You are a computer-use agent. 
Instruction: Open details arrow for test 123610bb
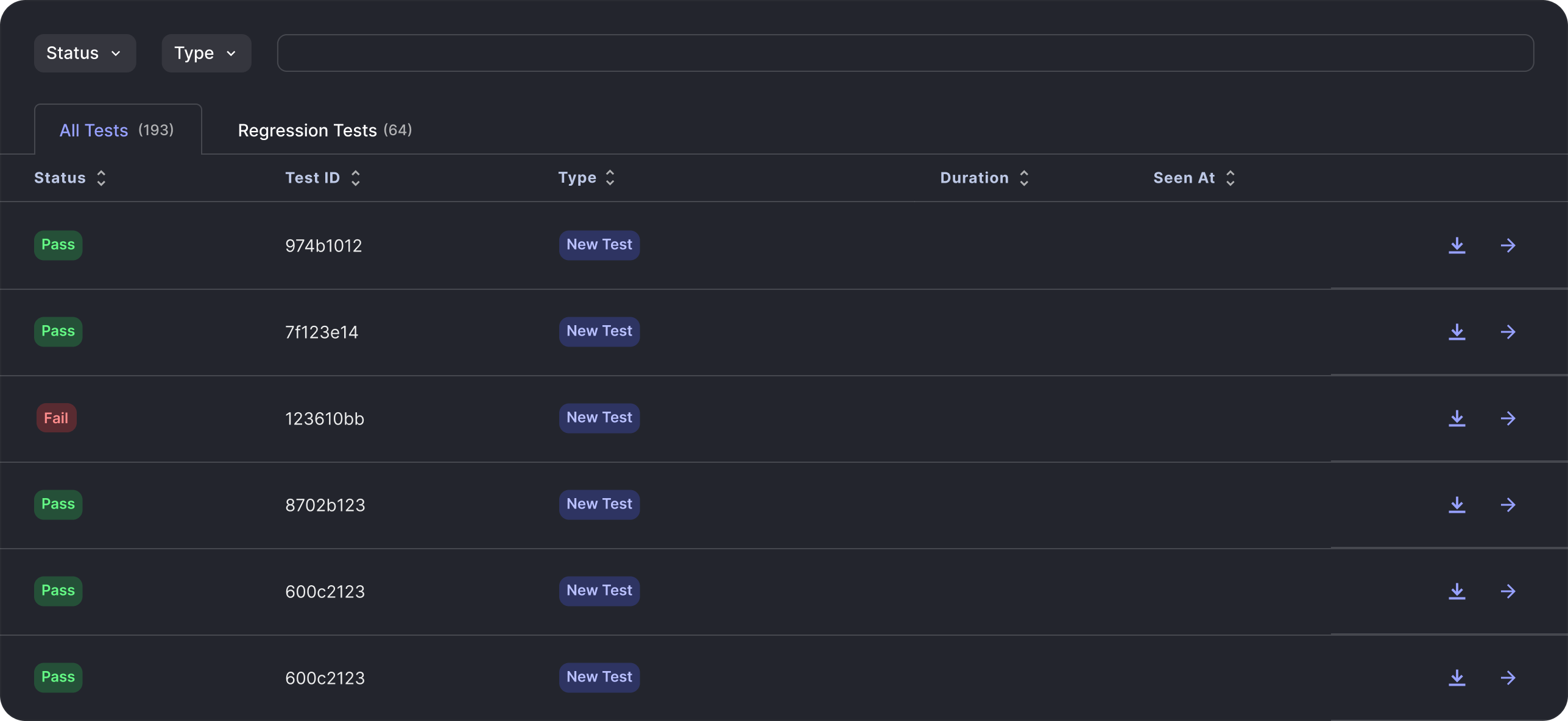click(1508, 418)
